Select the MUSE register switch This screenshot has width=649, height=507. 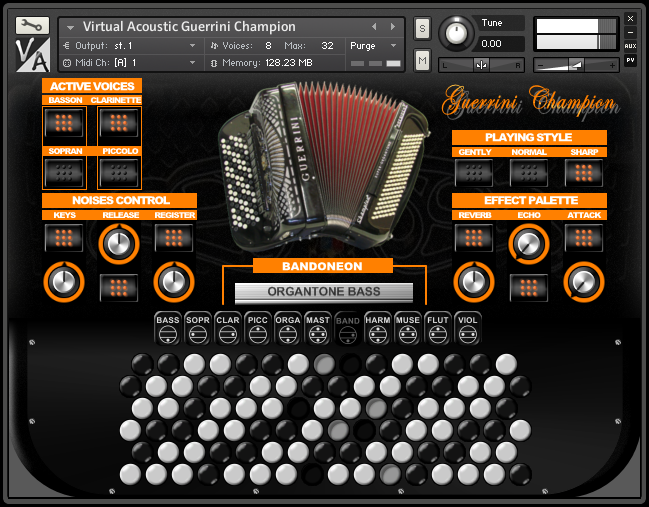408,329
